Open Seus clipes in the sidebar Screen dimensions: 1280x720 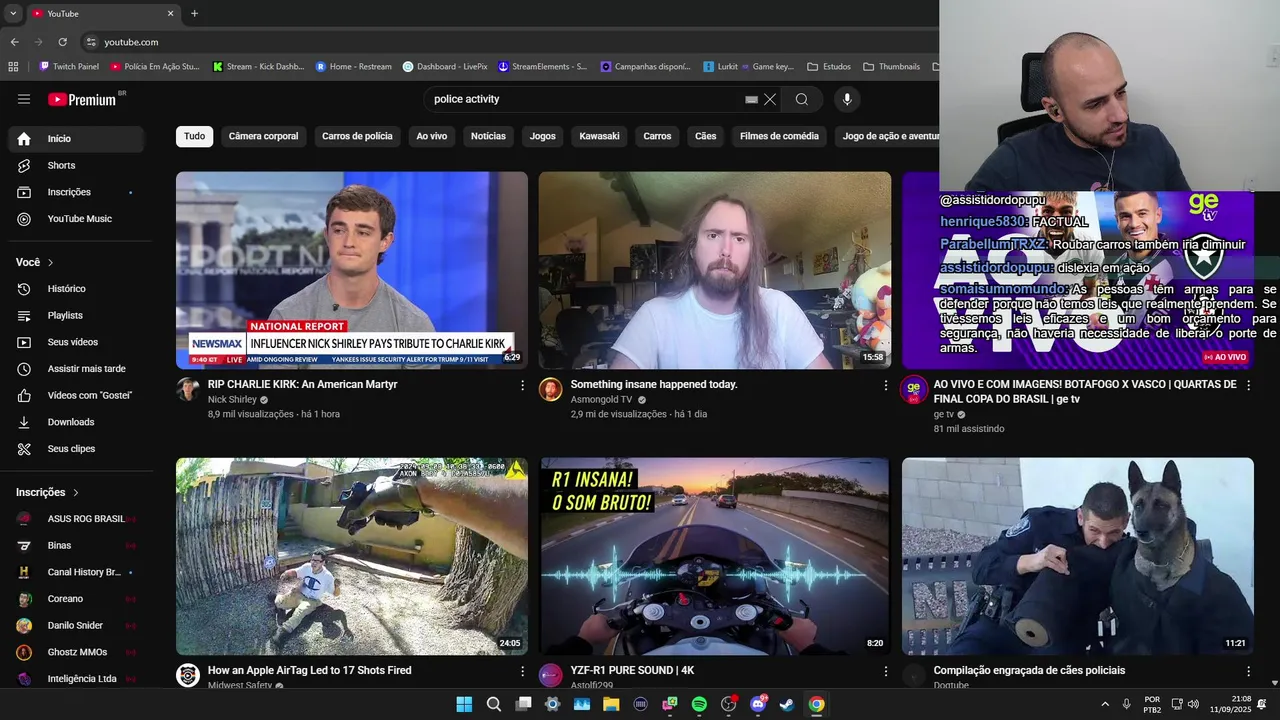coord(76,449)
